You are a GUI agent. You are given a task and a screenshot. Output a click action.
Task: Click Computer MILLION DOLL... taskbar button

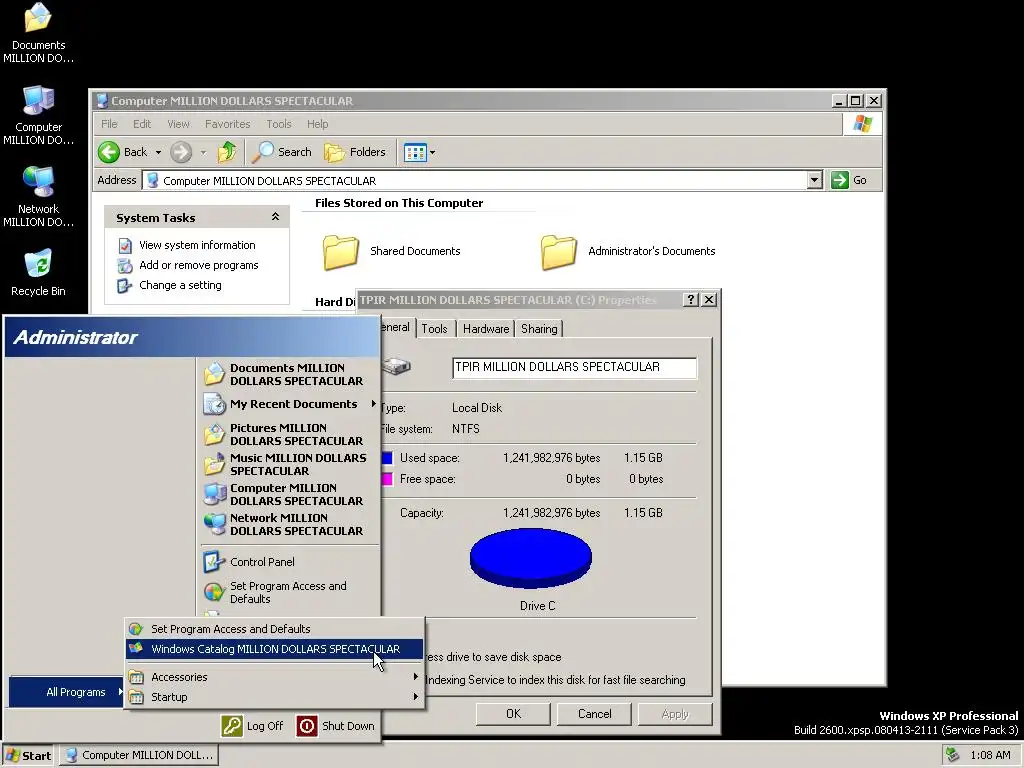(x=139, y=756)
